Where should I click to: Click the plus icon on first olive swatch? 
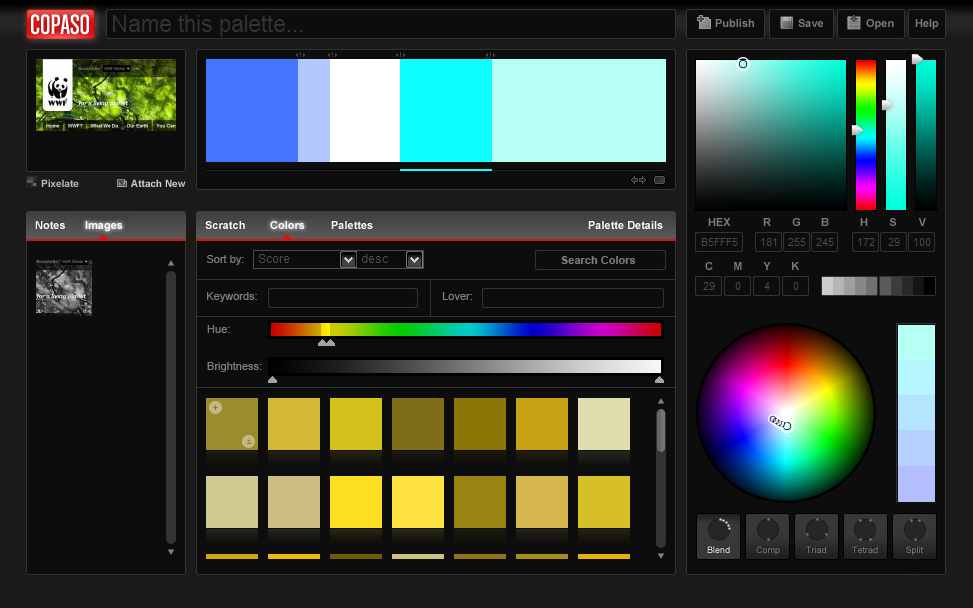[x=216, y=407]
